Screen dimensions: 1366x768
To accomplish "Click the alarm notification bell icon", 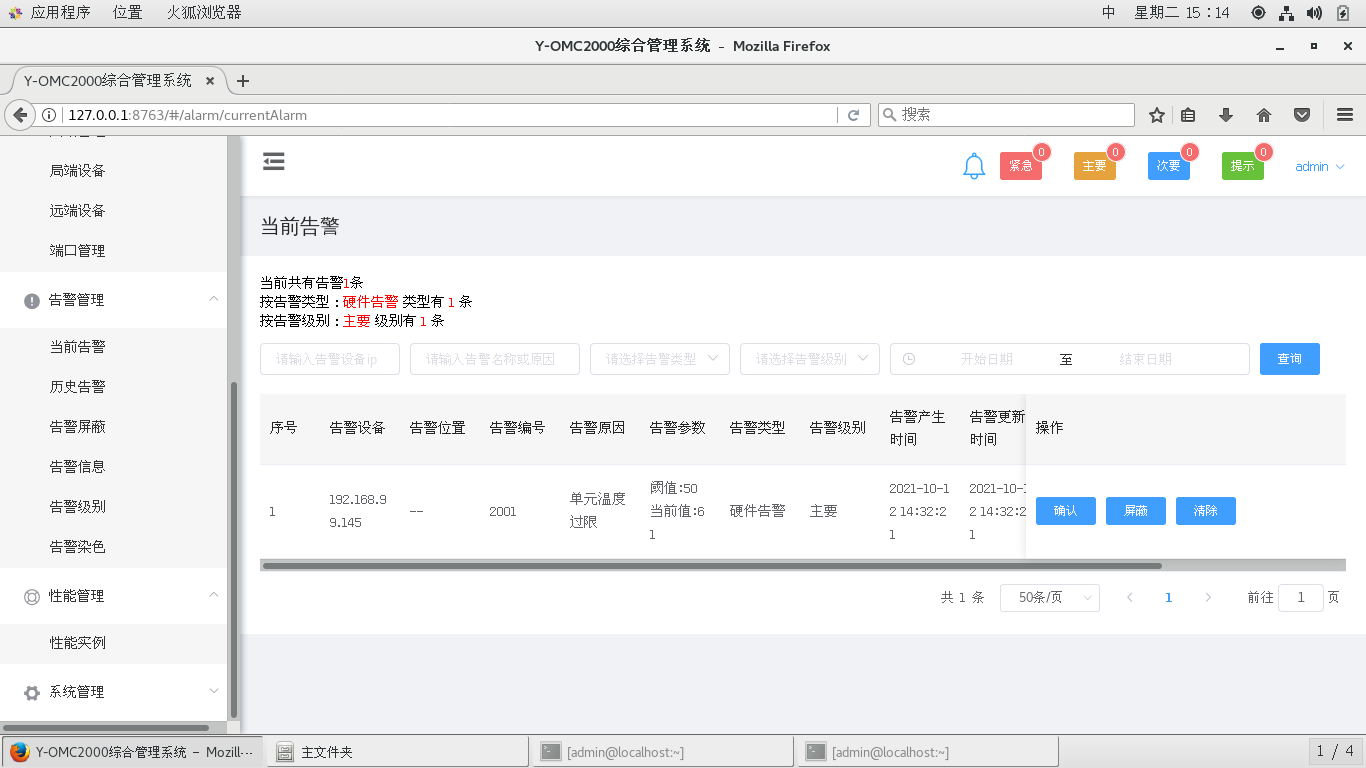I will pos(974,167).
